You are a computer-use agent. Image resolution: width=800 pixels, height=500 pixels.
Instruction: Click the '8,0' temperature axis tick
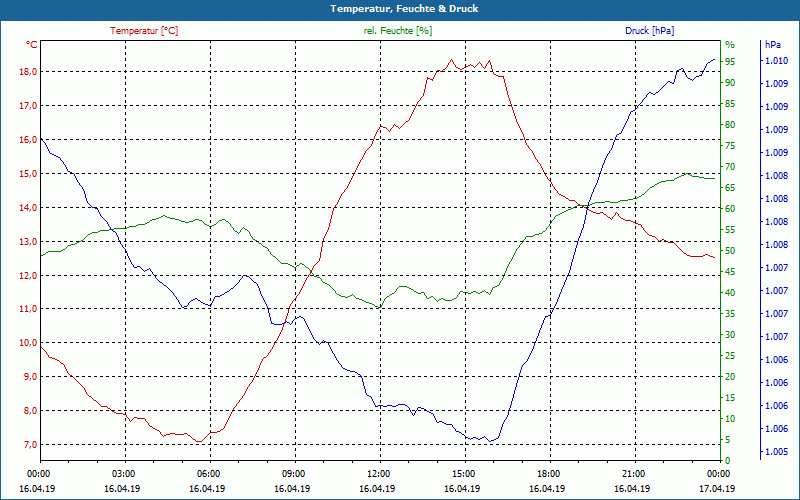[31, 411]
